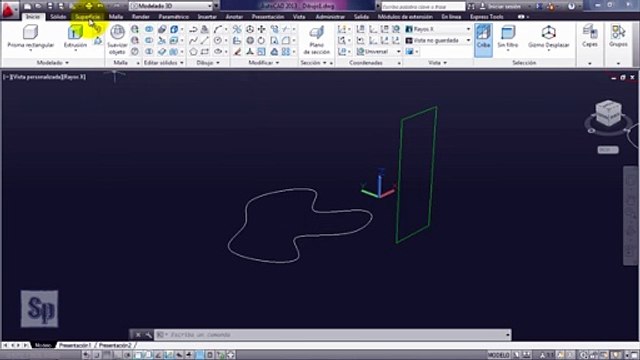Choose the Erase tool in Modificar panel

(x=237, y=51)
